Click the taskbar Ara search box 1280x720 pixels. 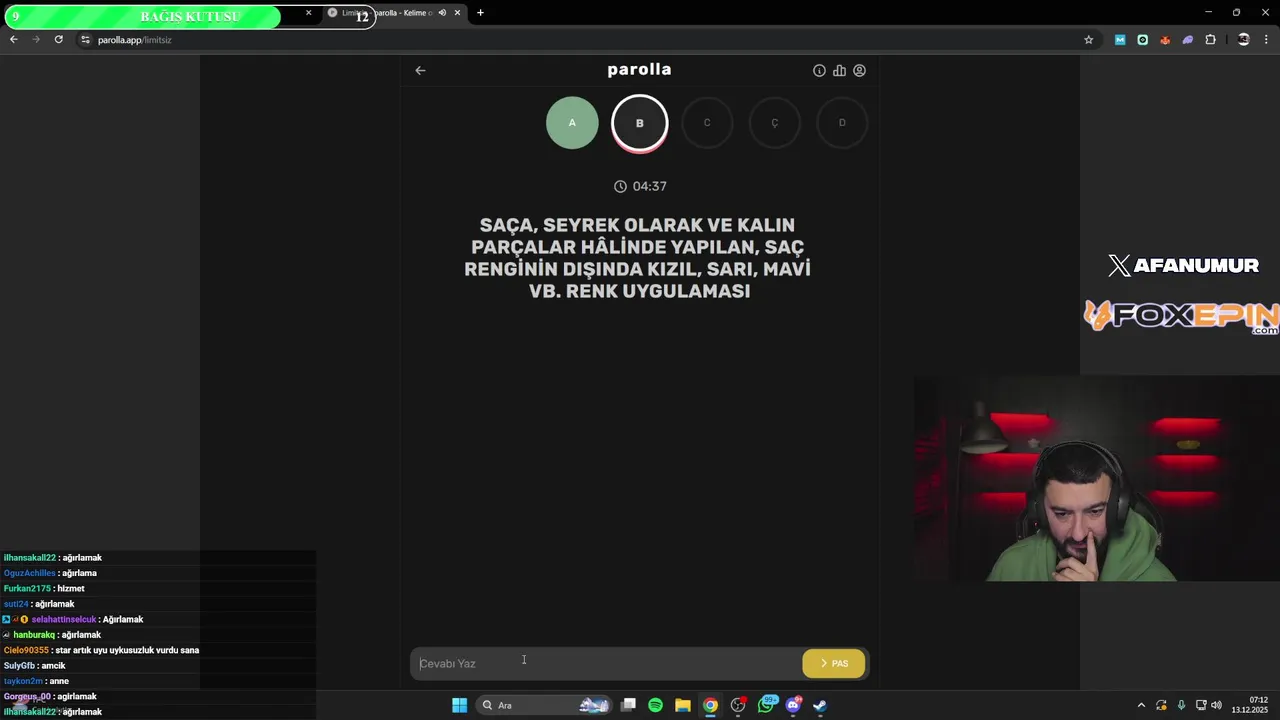tap(545, 705)
